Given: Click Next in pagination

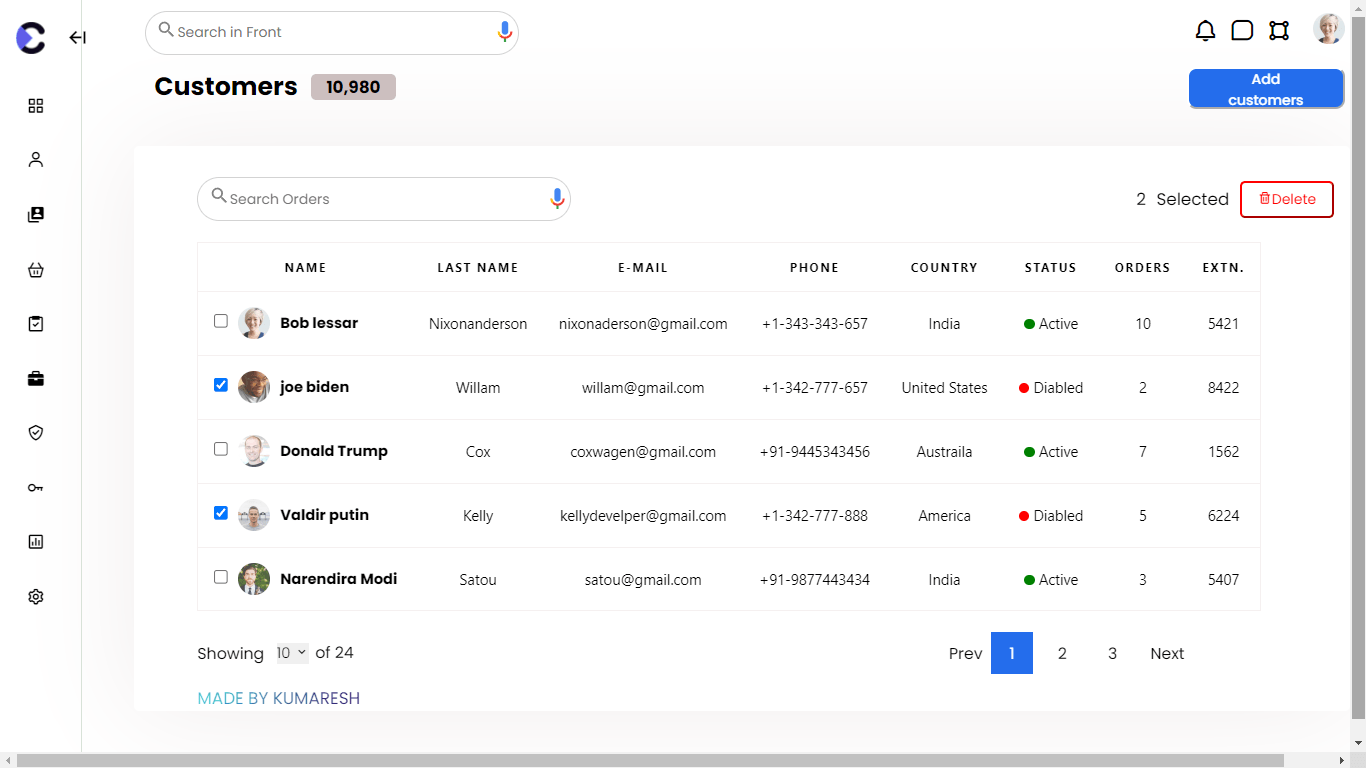Looking at the screenshot, I should click(x=1167, y=653).
